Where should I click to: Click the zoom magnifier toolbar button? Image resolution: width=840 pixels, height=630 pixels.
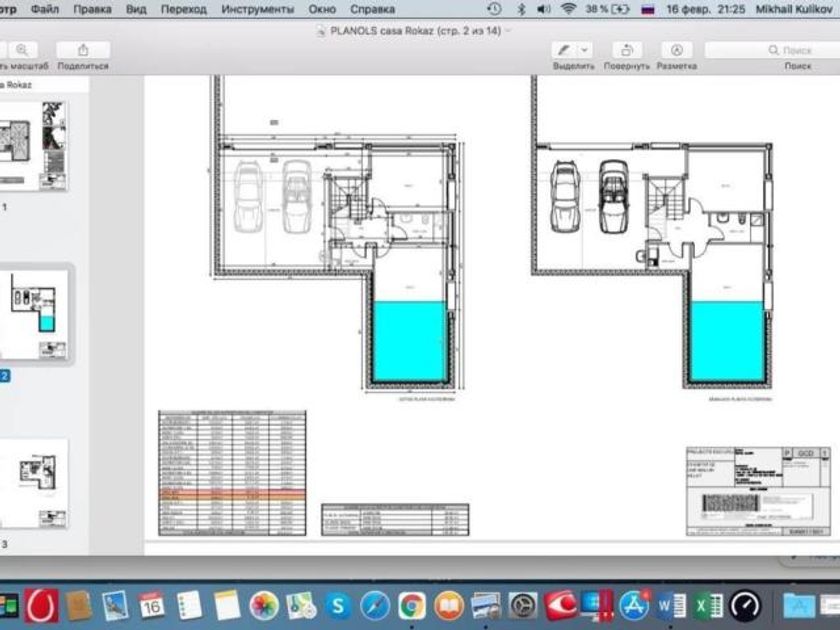click(22, 50)
